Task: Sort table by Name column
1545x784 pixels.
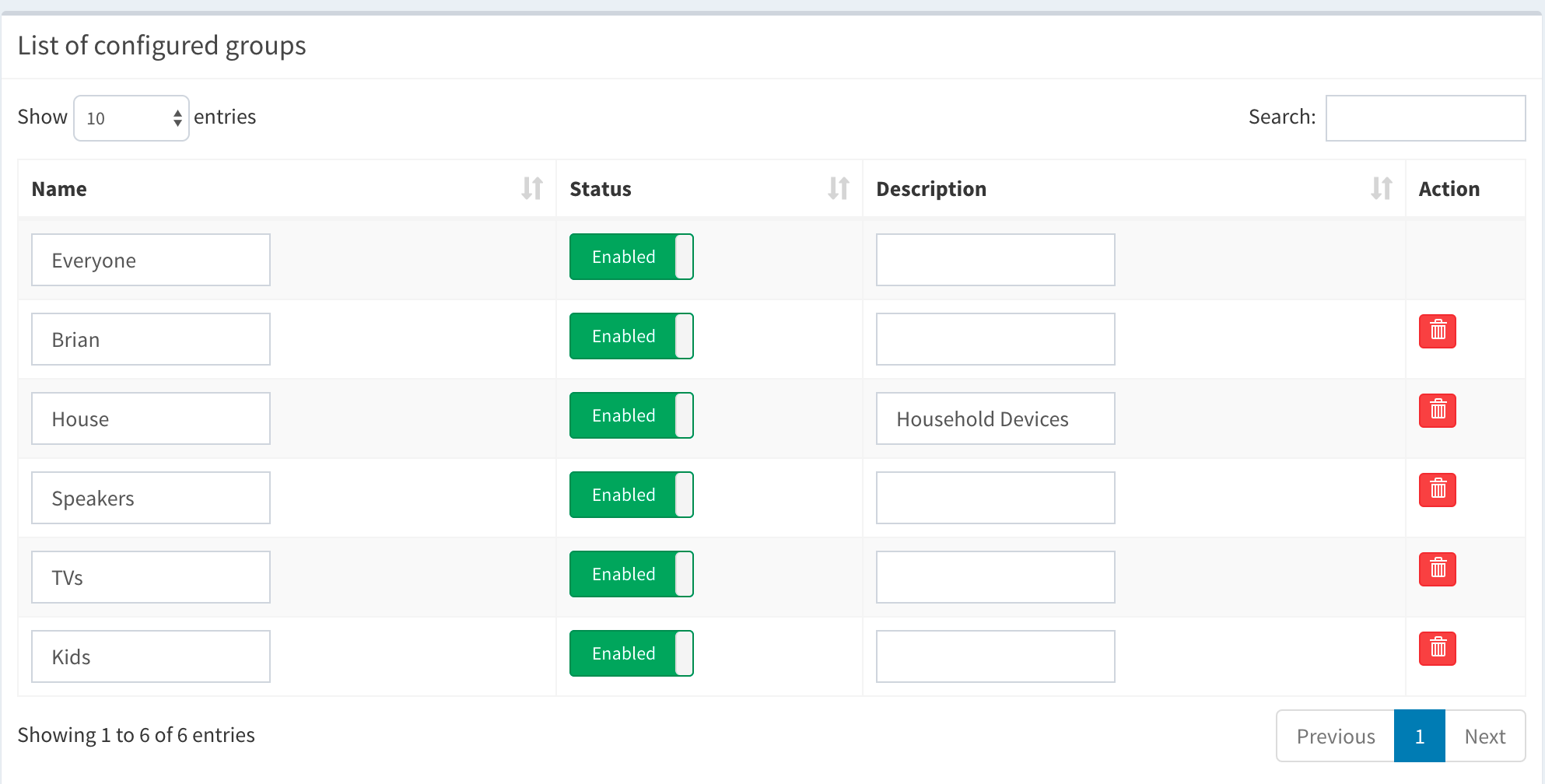Action: coord(287,189)
